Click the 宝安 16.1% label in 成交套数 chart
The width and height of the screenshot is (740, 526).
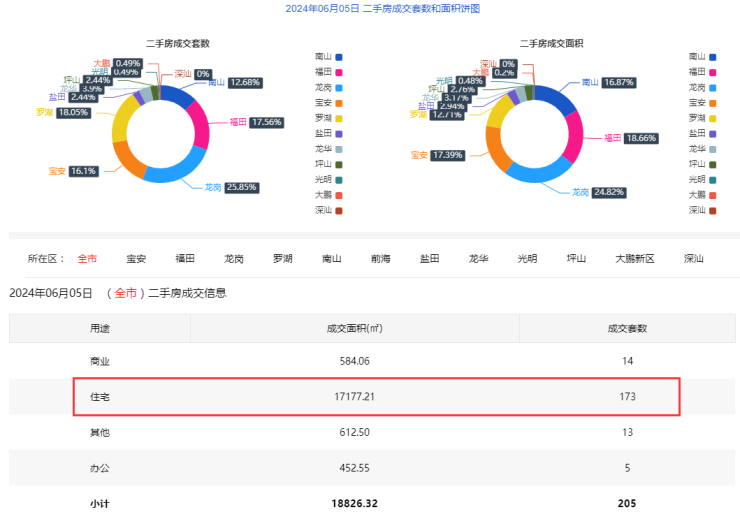[x=74, y=171]
